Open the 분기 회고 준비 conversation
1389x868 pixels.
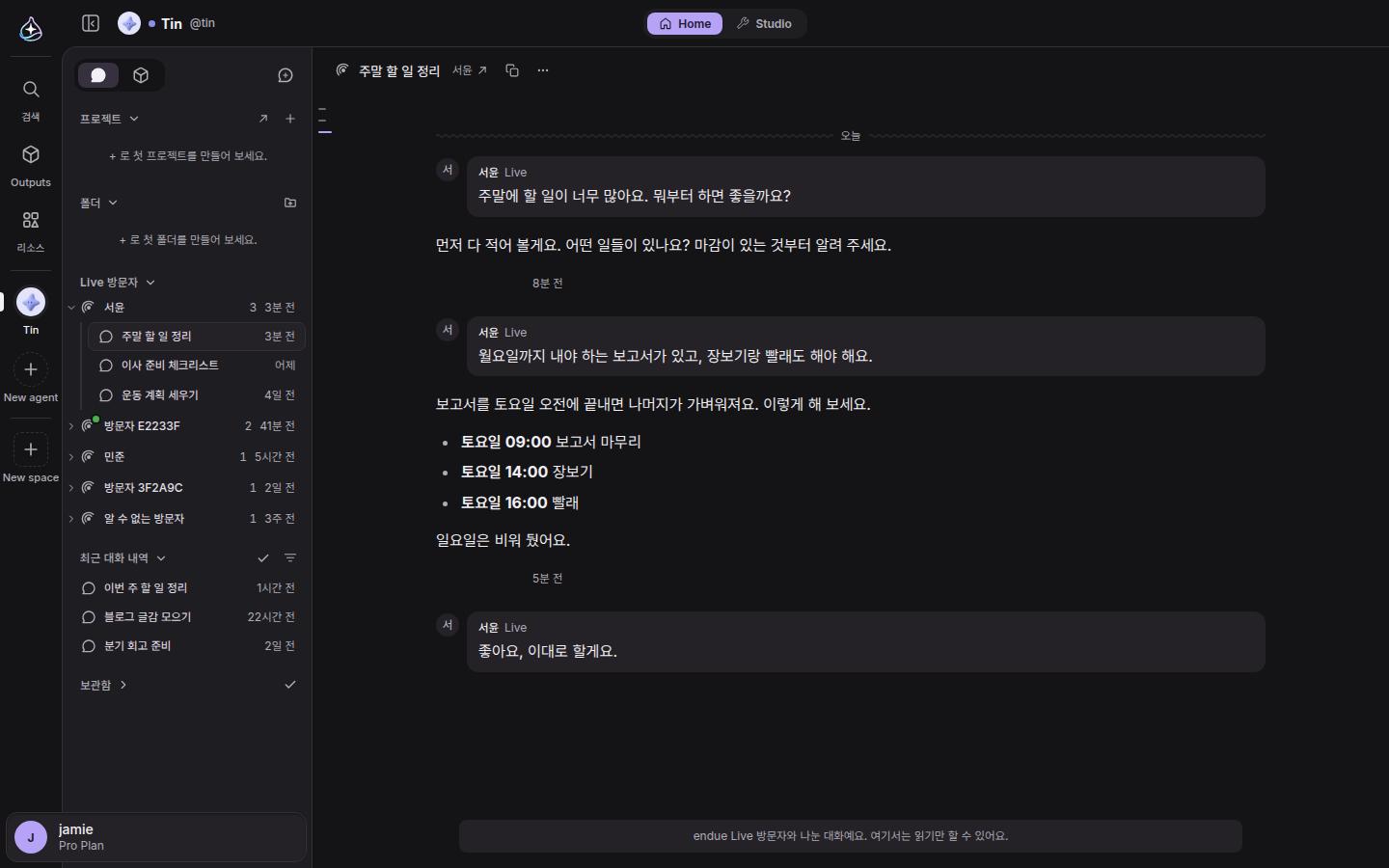pos(187,646)
